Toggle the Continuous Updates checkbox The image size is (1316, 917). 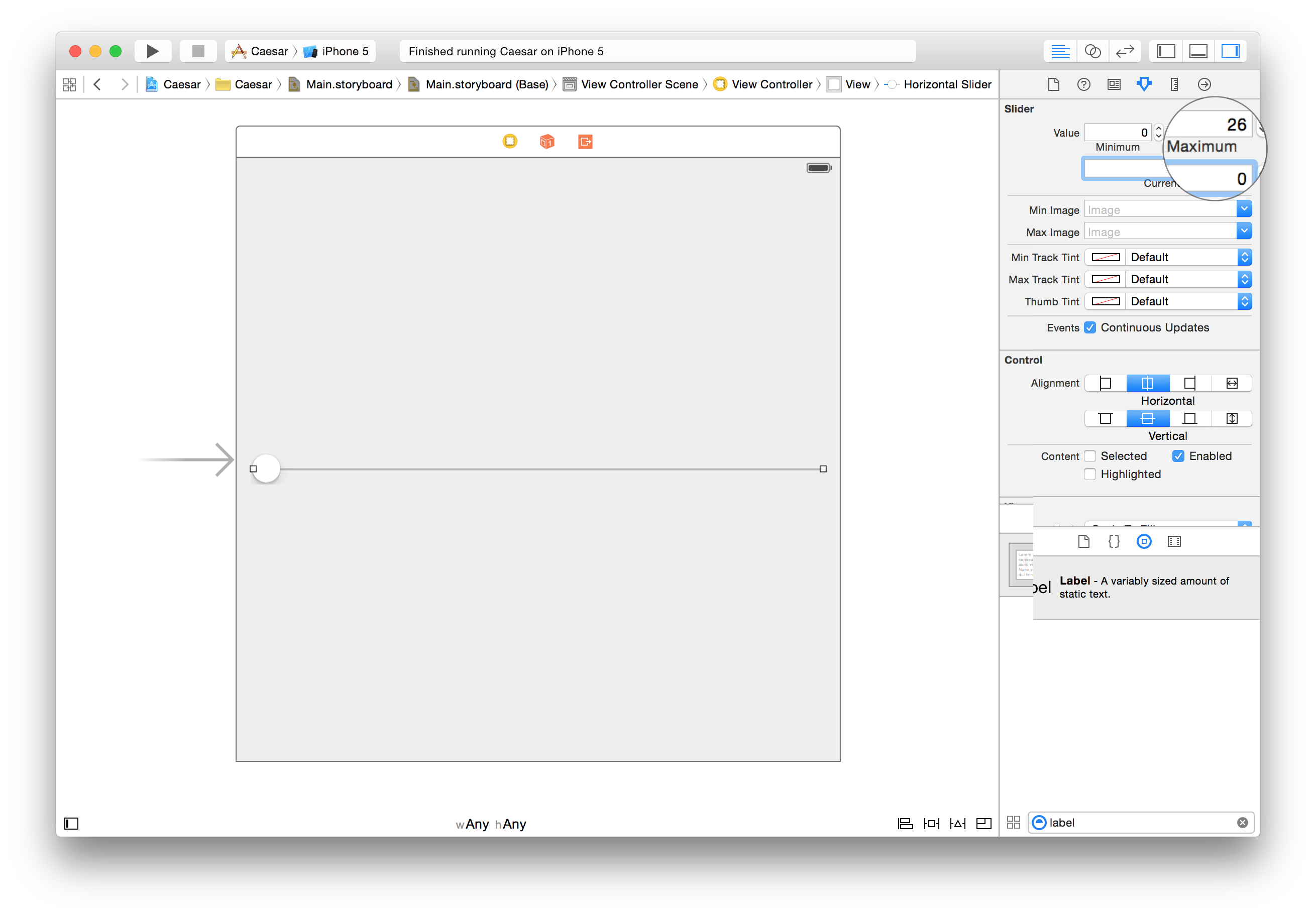[1090, 328]
